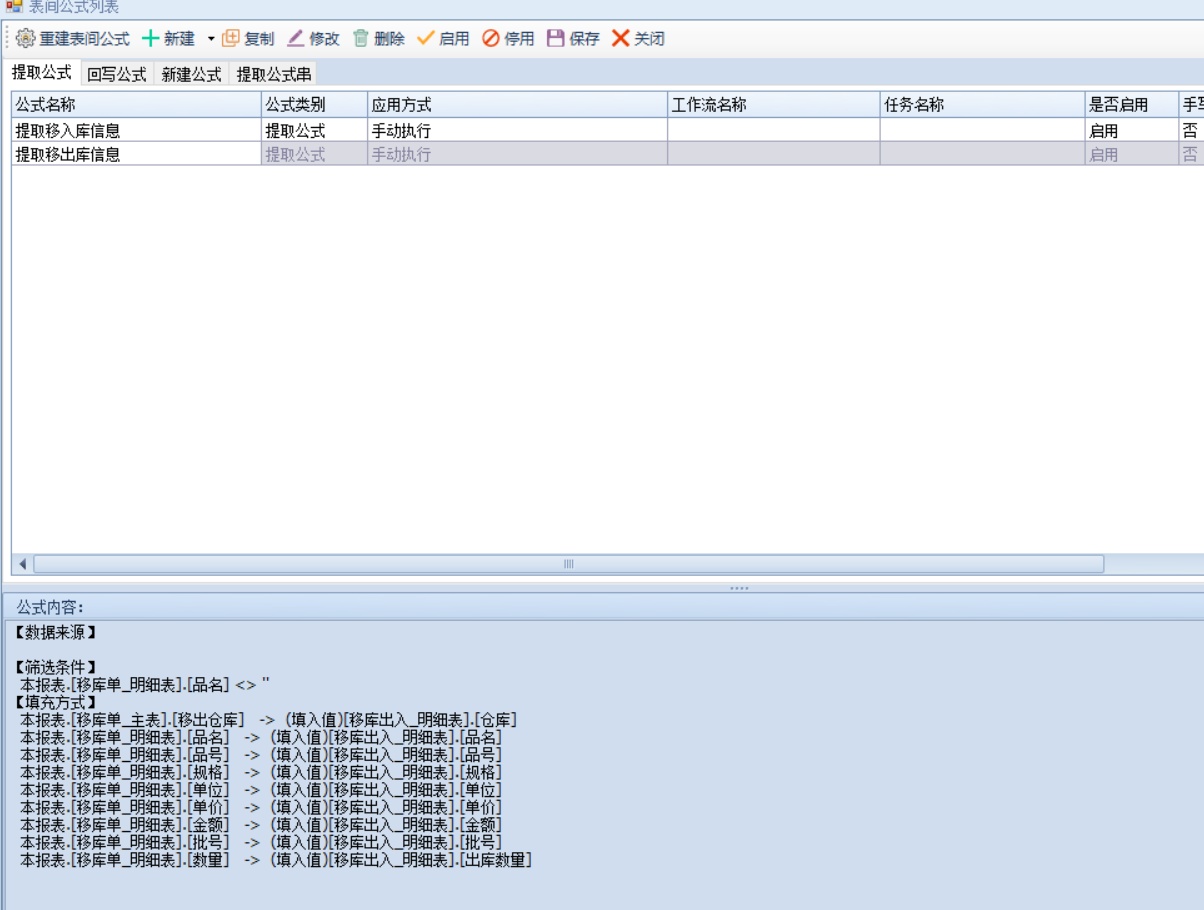The width and height of the screenshot is (1204, 910).
Task: Click the 修改 pencil icon
Action: point(296,39)
